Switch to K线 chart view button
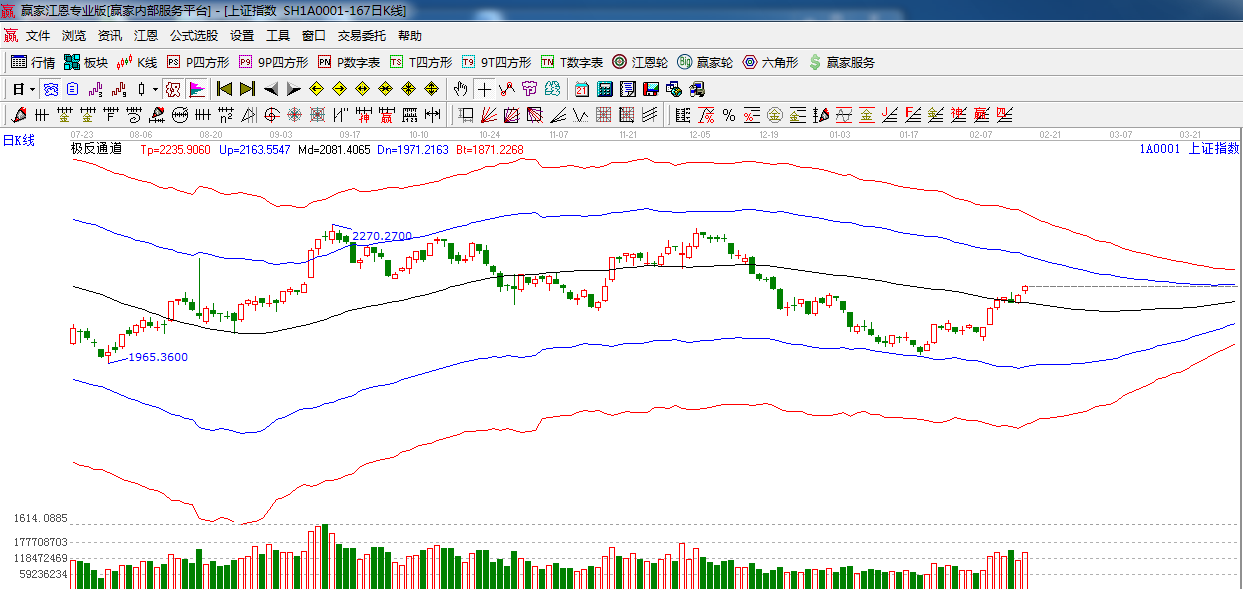1243x589 pixels. (137, 62)
